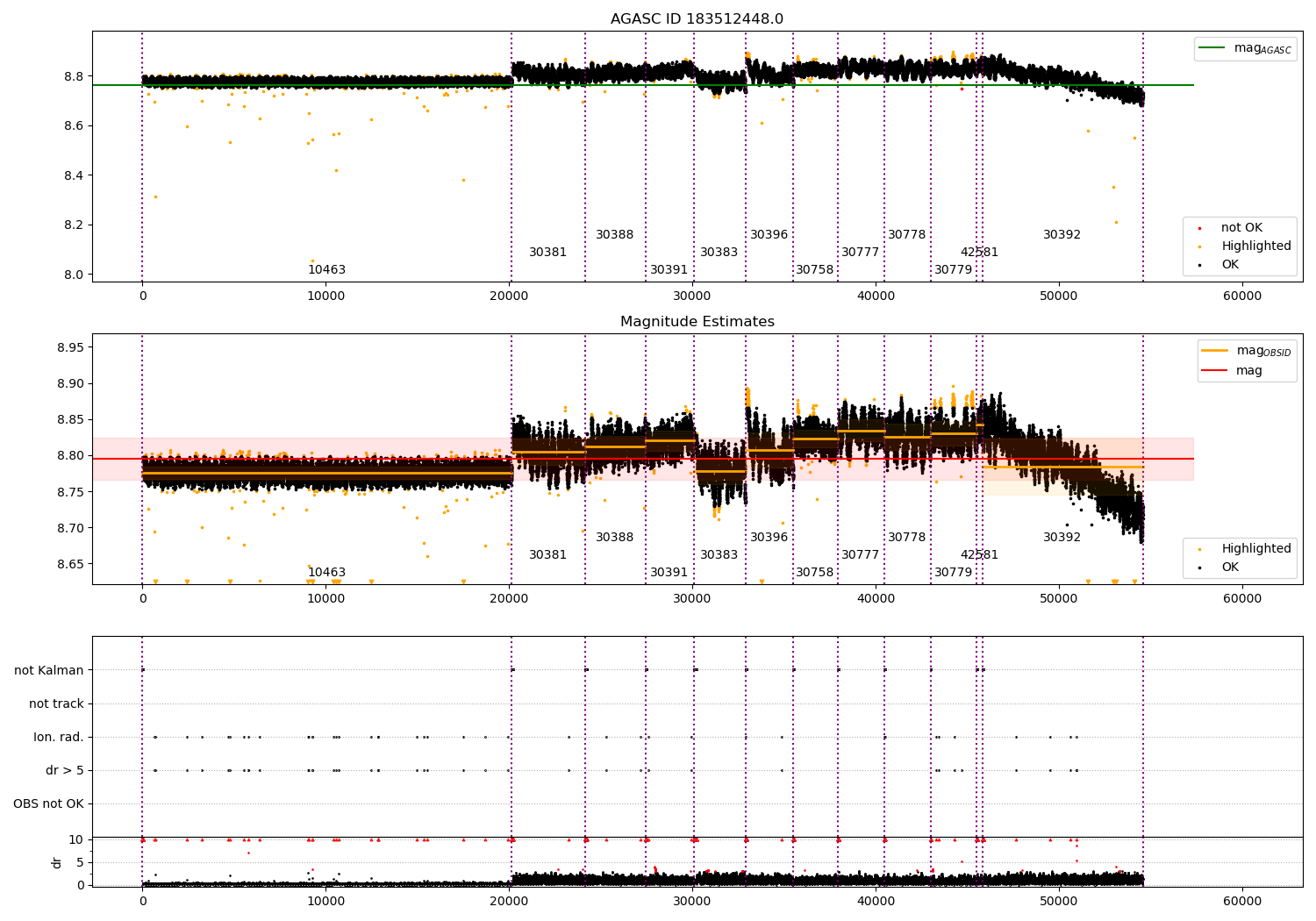Click the 'not Kalman' axis label
The height and width of the screenshot is (921, 1316).
pyautogui.click(x=49, y=670)
